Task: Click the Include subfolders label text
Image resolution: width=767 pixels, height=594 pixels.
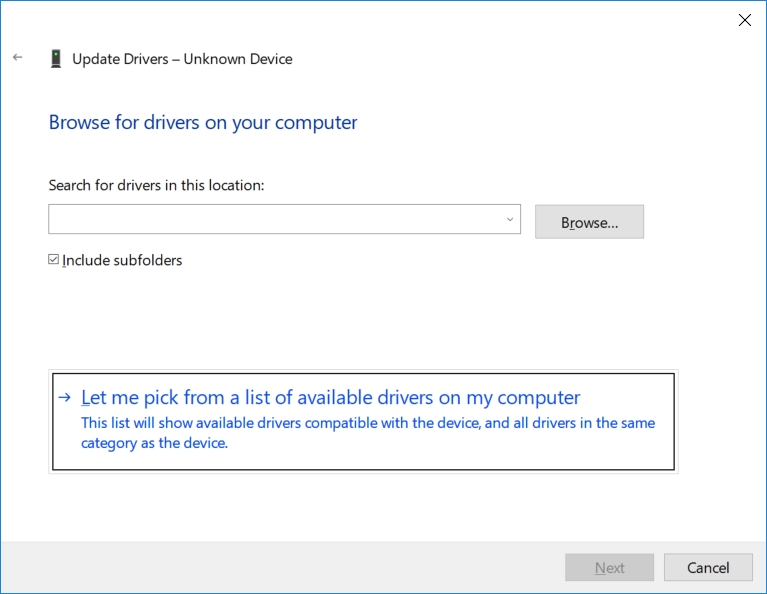Action: (122, 260)
